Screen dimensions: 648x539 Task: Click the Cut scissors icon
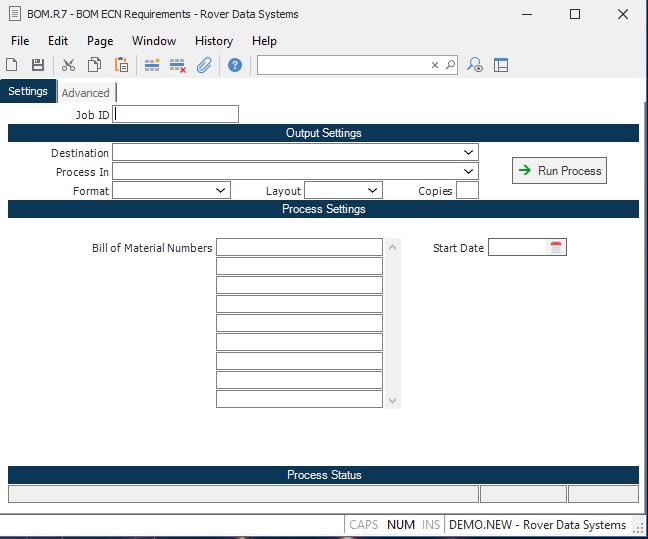(x=68, y=65)
